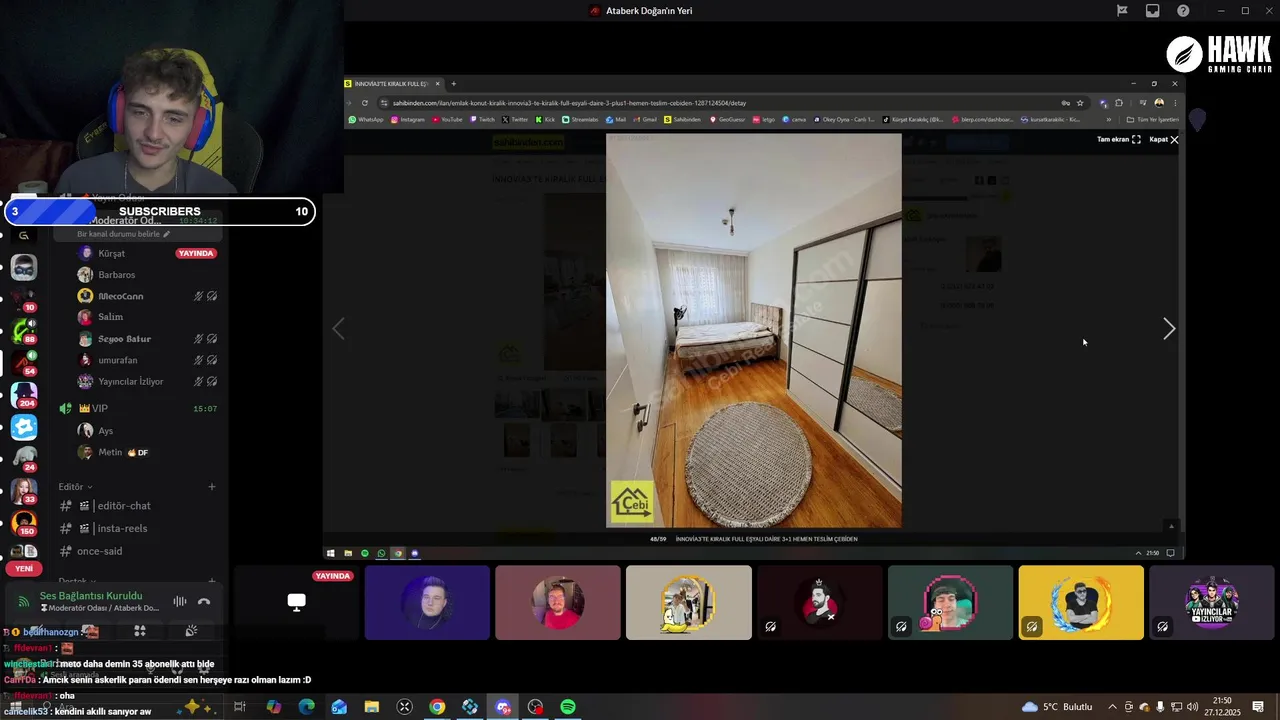
Task: Open a new tab in the shared browser
Action: pyautogui.click(x=453, y=84)
